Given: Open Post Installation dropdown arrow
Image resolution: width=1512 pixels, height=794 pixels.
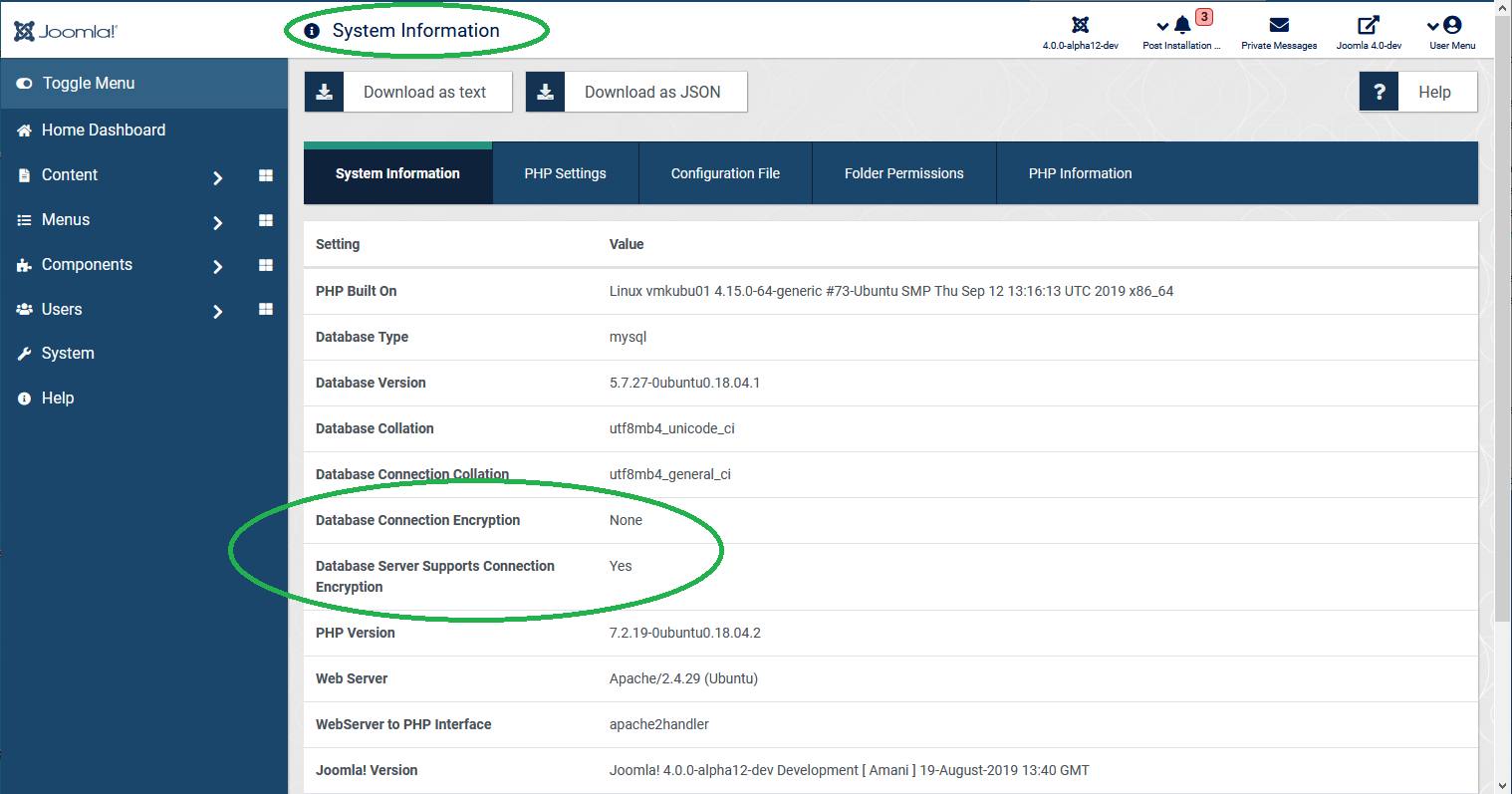Looking at the screenshot, I should click(x=1162, y=27).
